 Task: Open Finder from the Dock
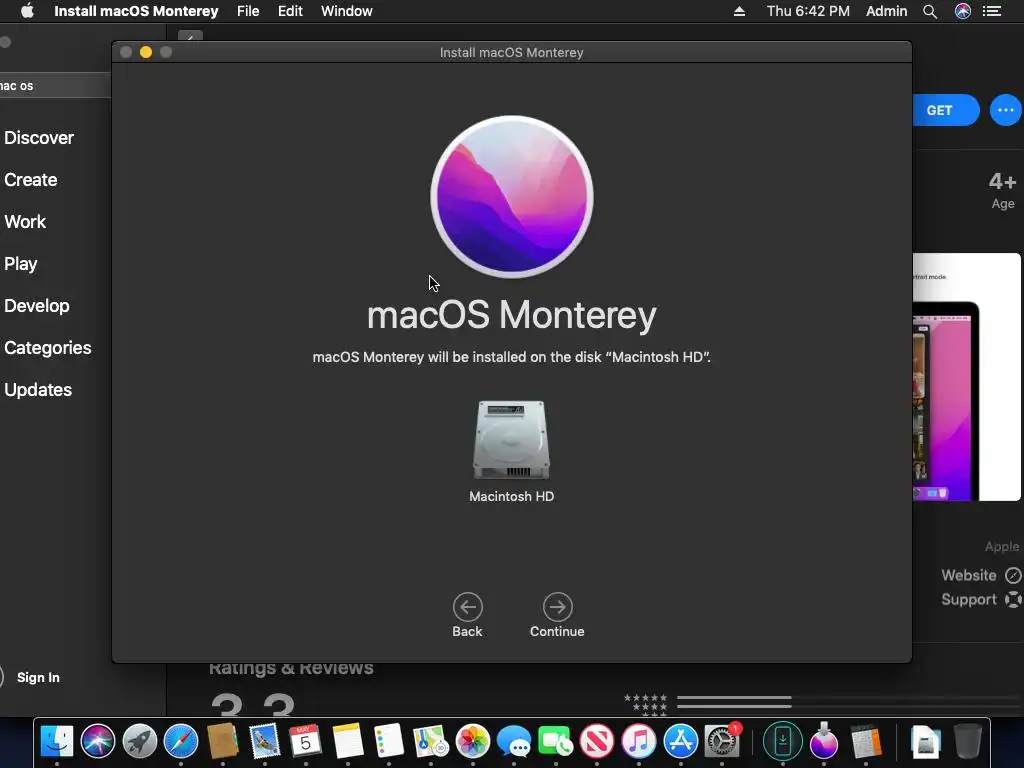(x=57, y=741)
